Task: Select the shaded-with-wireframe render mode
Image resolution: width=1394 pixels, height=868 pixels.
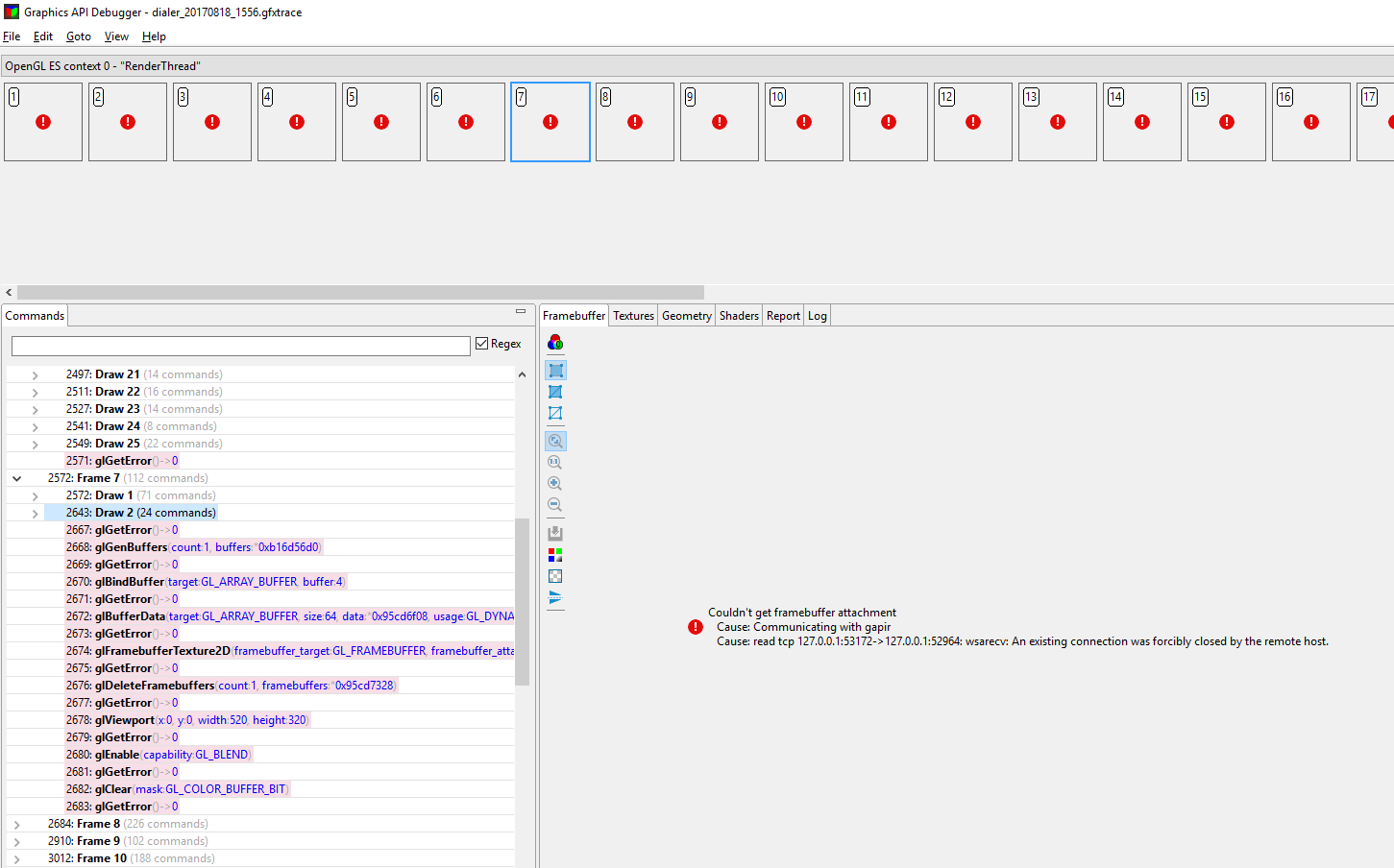Action: (555, 391)
